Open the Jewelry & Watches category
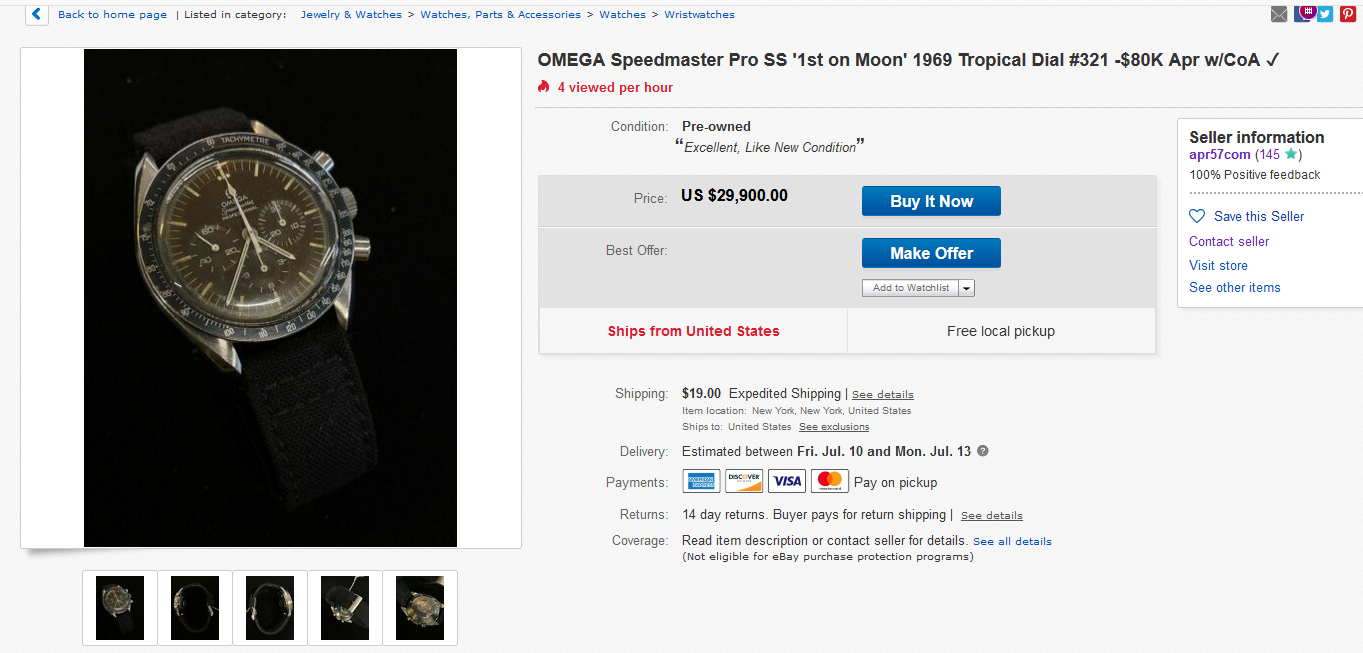The width and height of the screenshot is (1363, 653). point(351,15)
